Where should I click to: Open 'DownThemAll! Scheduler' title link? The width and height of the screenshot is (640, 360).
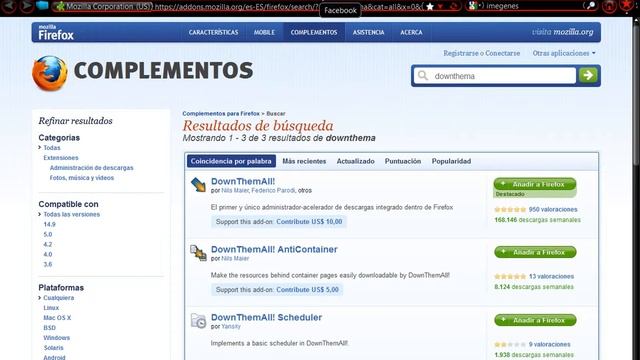click(266, 318)
